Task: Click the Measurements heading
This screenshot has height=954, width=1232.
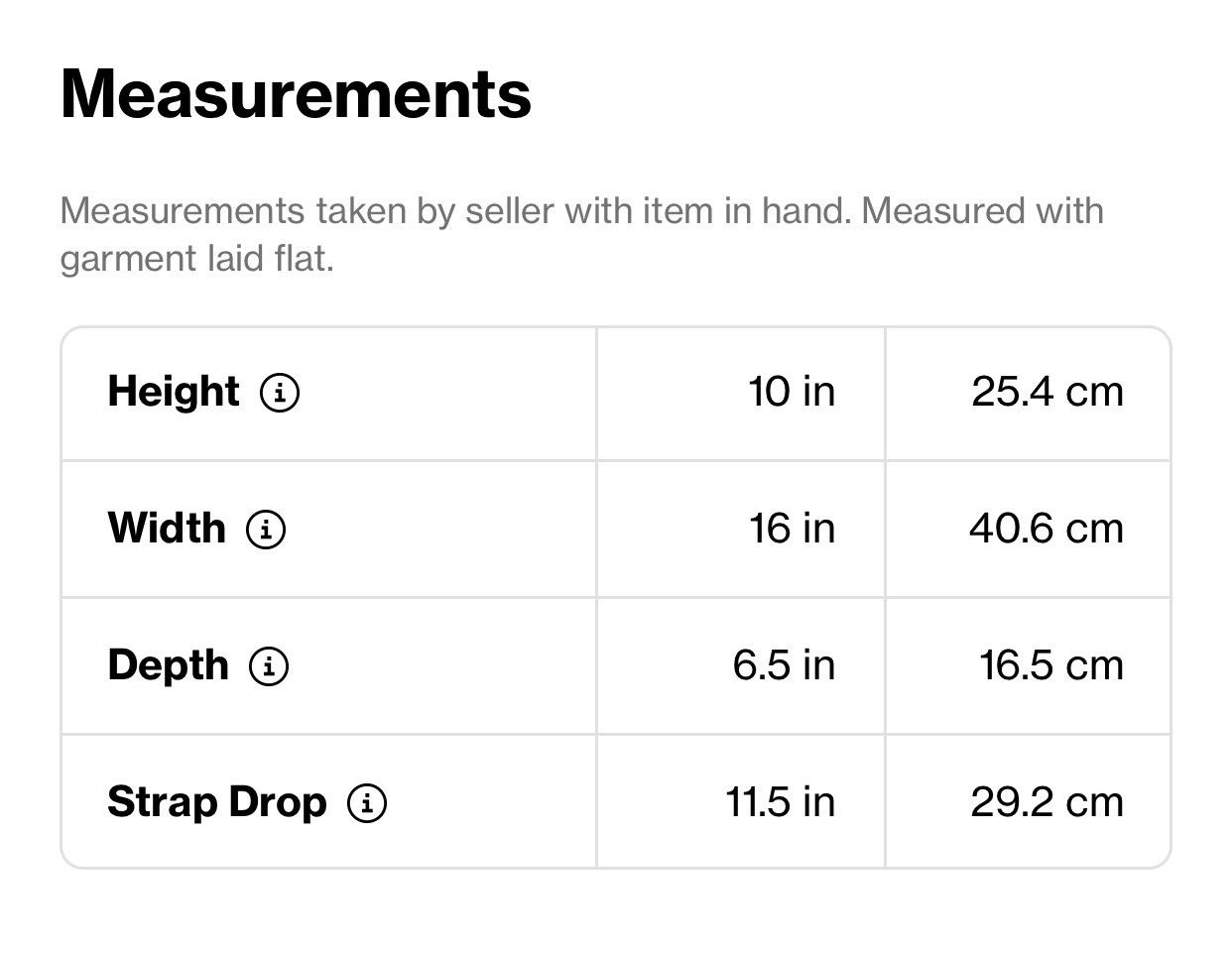Action: click(x=296, y=94)
